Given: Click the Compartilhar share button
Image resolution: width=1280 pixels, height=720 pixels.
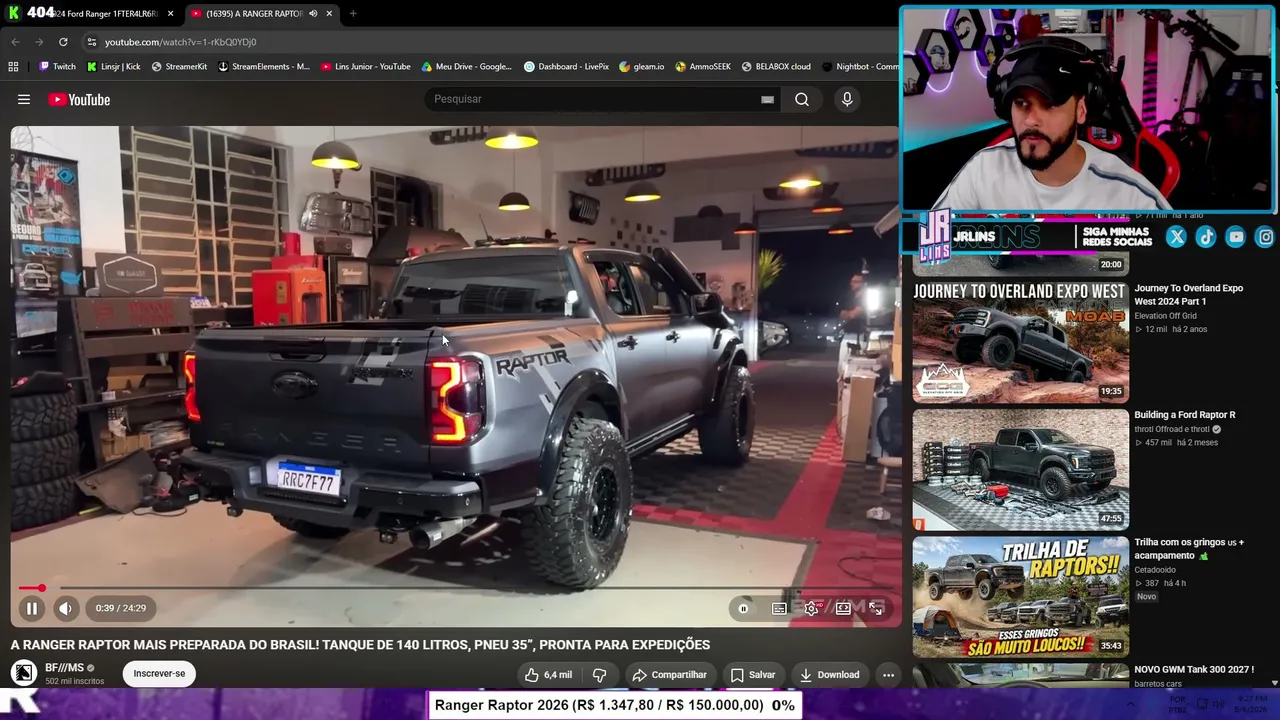Looking at the screenshot, I should tap(669, 675).
